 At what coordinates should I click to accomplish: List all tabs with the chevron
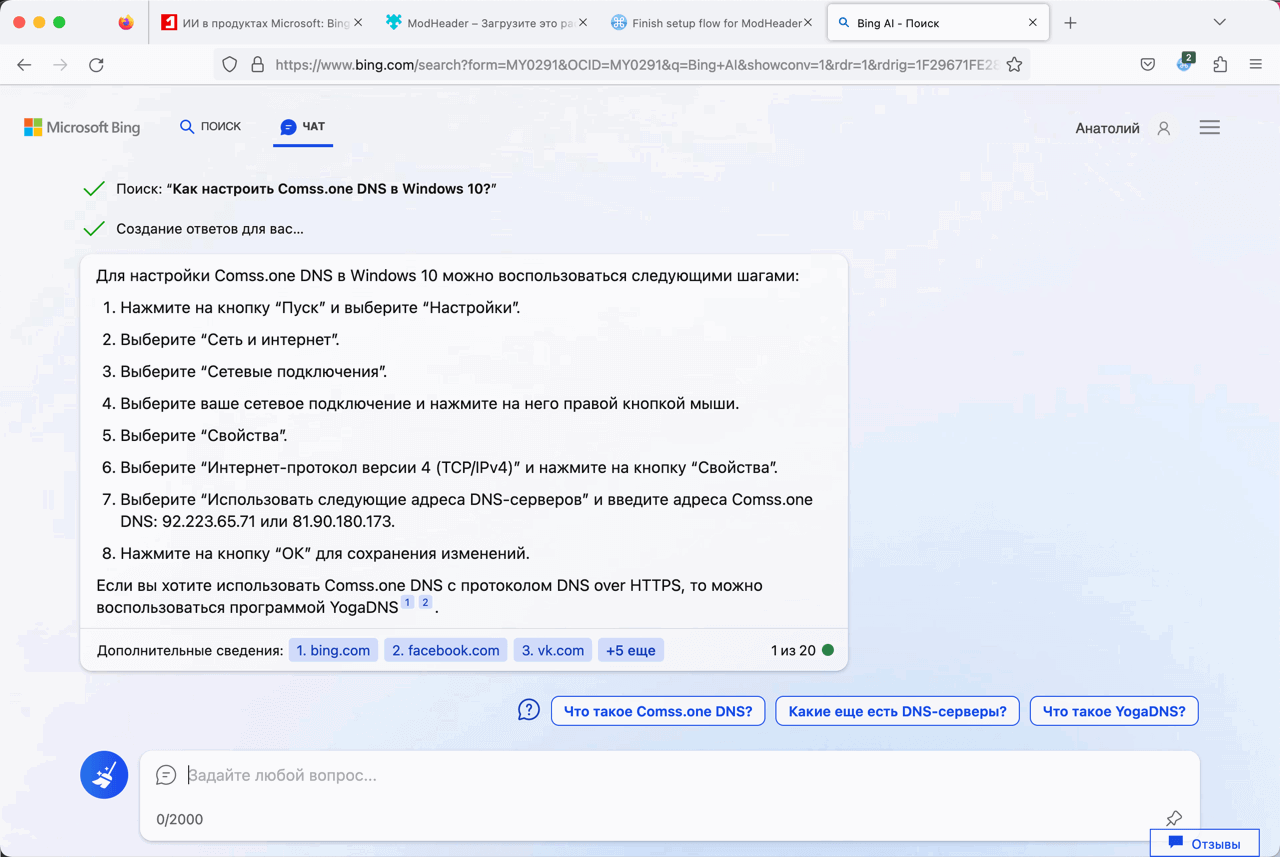coord(1219,23)
